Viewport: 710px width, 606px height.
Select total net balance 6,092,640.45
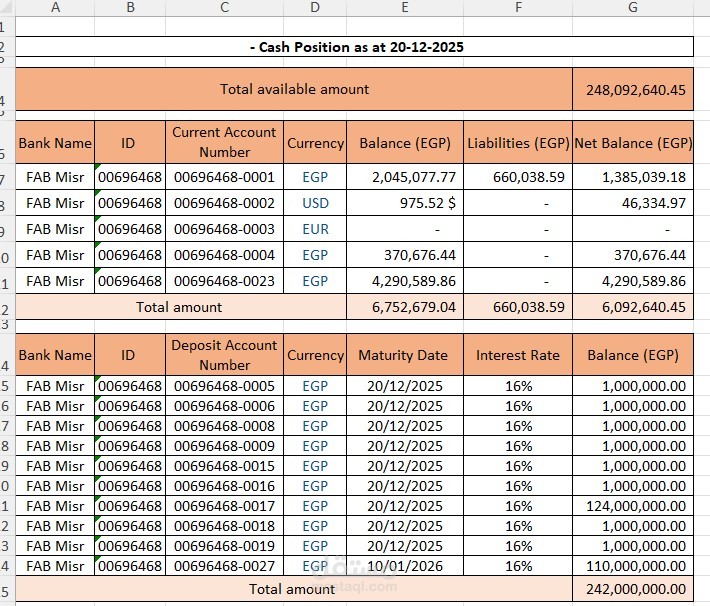pyautogui.click(x=633, y=307)
